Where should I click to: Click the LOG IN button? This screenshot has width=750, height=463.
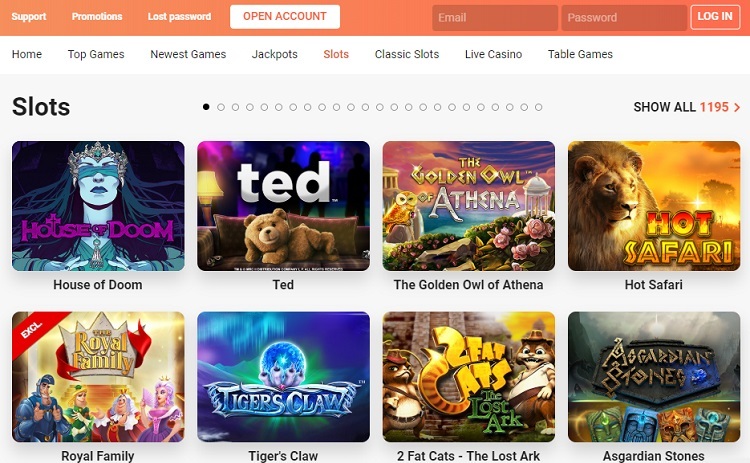tap(715, 17)
